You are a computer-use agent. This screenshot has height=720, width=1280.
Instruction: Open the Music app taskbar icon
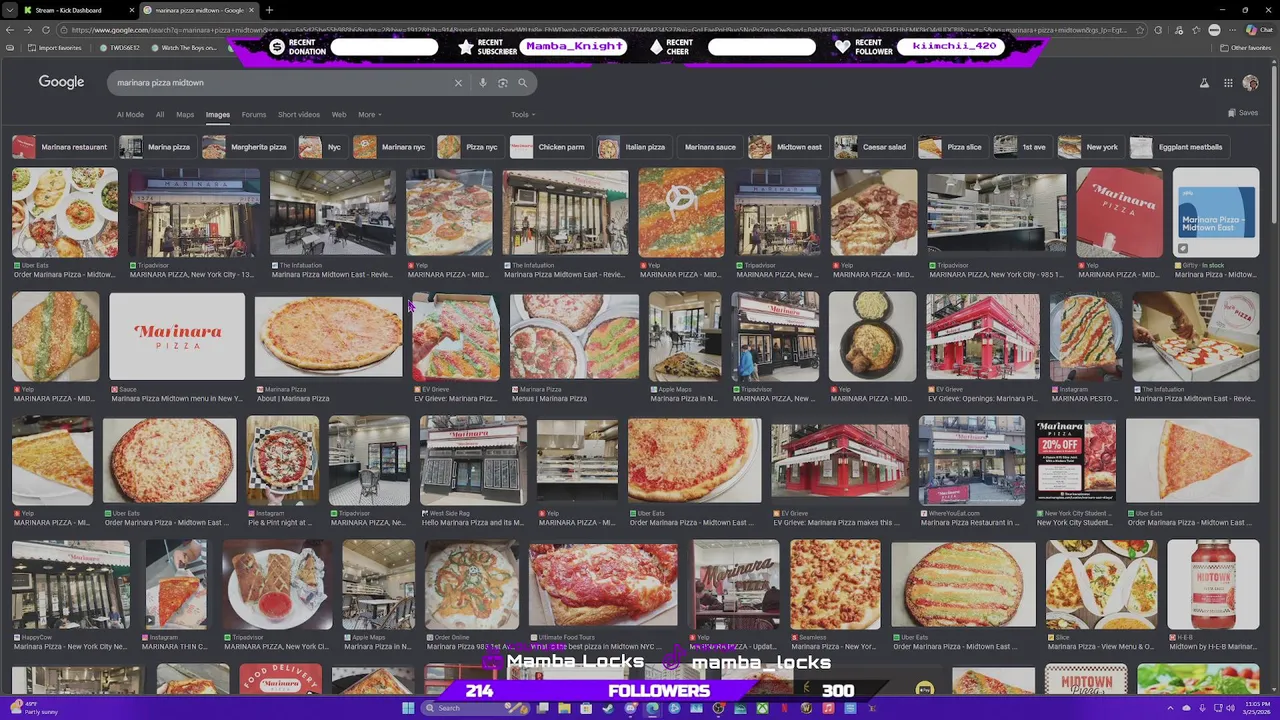coord(828,708)
